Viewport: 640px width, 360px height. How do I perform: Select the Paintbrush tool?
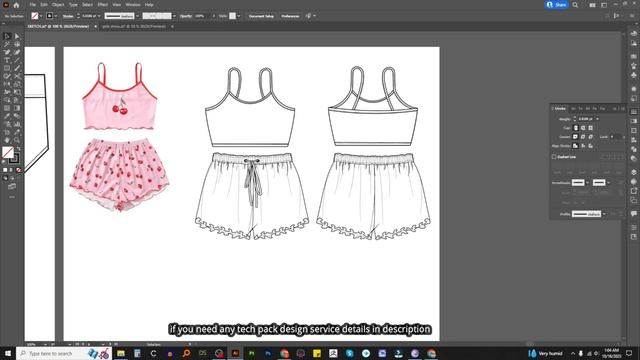17,68
